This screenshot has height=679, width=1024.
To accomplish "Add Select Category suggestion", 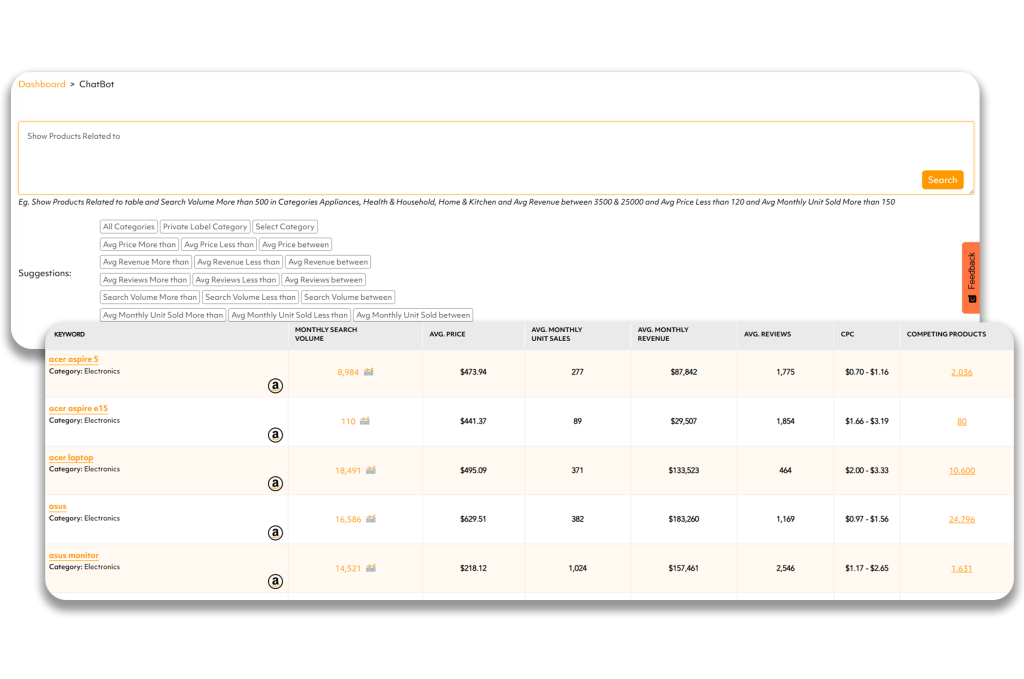I will tap(285, 227).
